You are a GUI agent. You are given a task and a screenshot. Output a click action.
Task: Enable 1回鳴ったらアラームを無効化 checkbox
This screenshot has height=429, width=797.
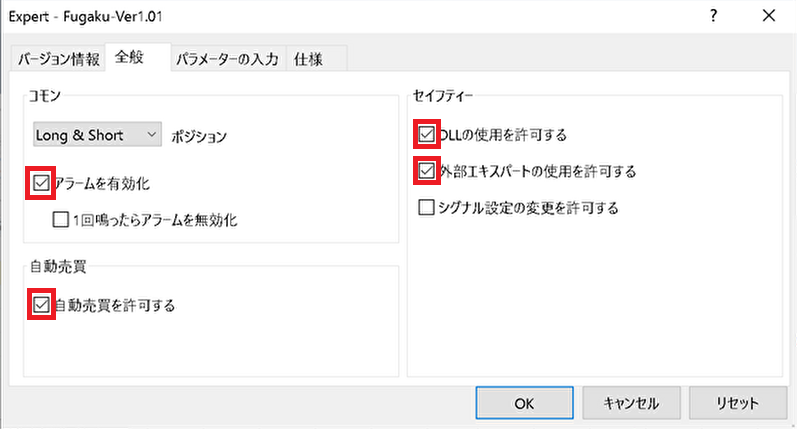point(61,217)
